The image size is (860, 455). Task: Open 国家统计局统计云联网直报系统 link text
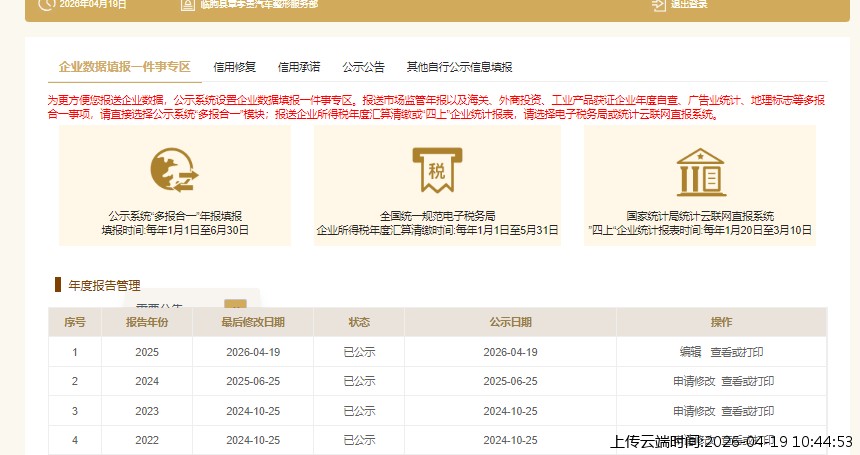point(700,215)
